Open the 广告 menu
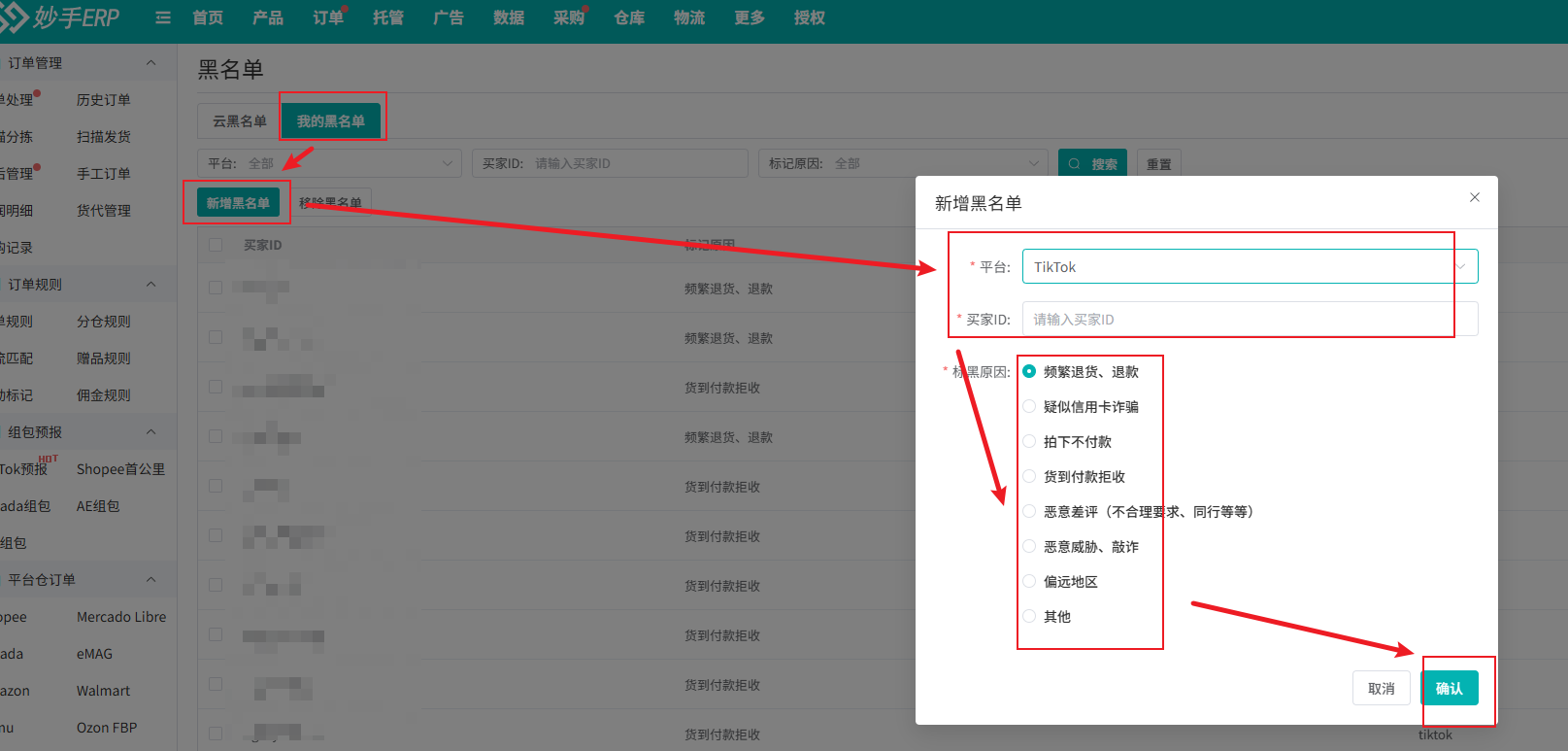Image resolution: width=1568 pixels, height=751 pixels. click(x=449, y=17)
